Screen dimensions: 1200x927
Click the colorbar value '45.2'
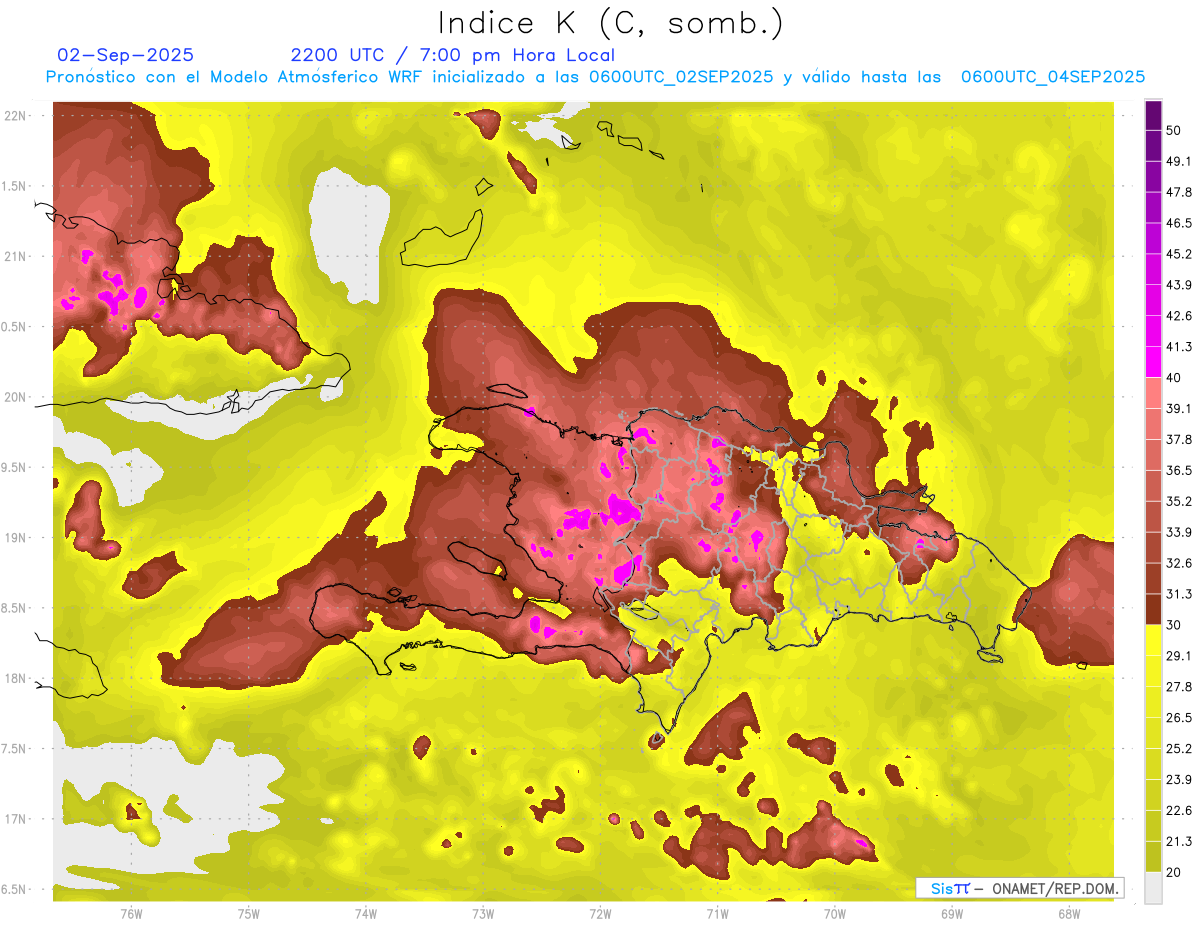[1178, 254]
